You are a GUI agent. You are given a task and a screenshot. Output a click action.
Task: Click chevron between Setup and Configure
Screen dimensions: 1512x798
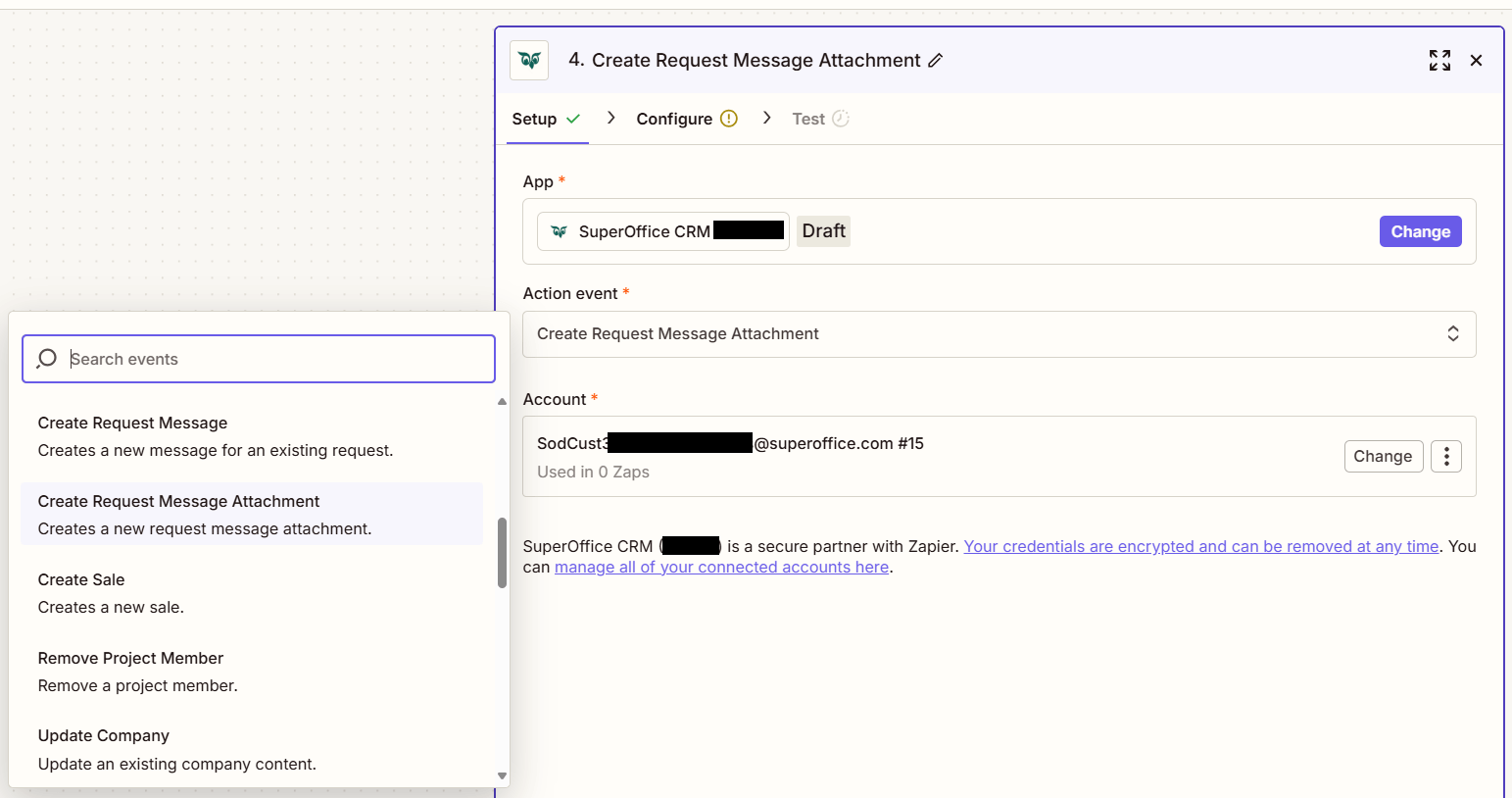click(610, 118)
